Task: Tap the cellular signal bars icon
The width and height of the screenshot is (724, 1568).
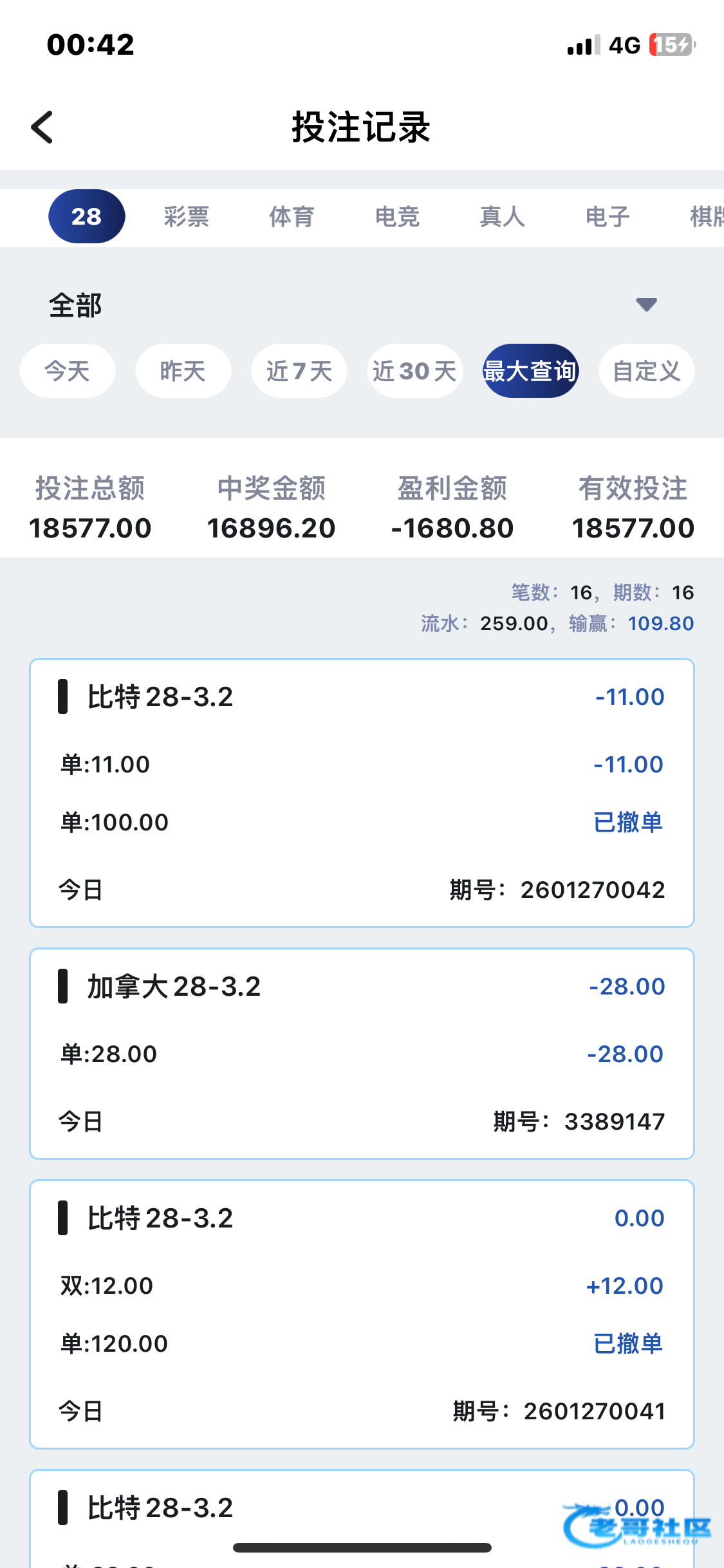Action: pos(583,45)
